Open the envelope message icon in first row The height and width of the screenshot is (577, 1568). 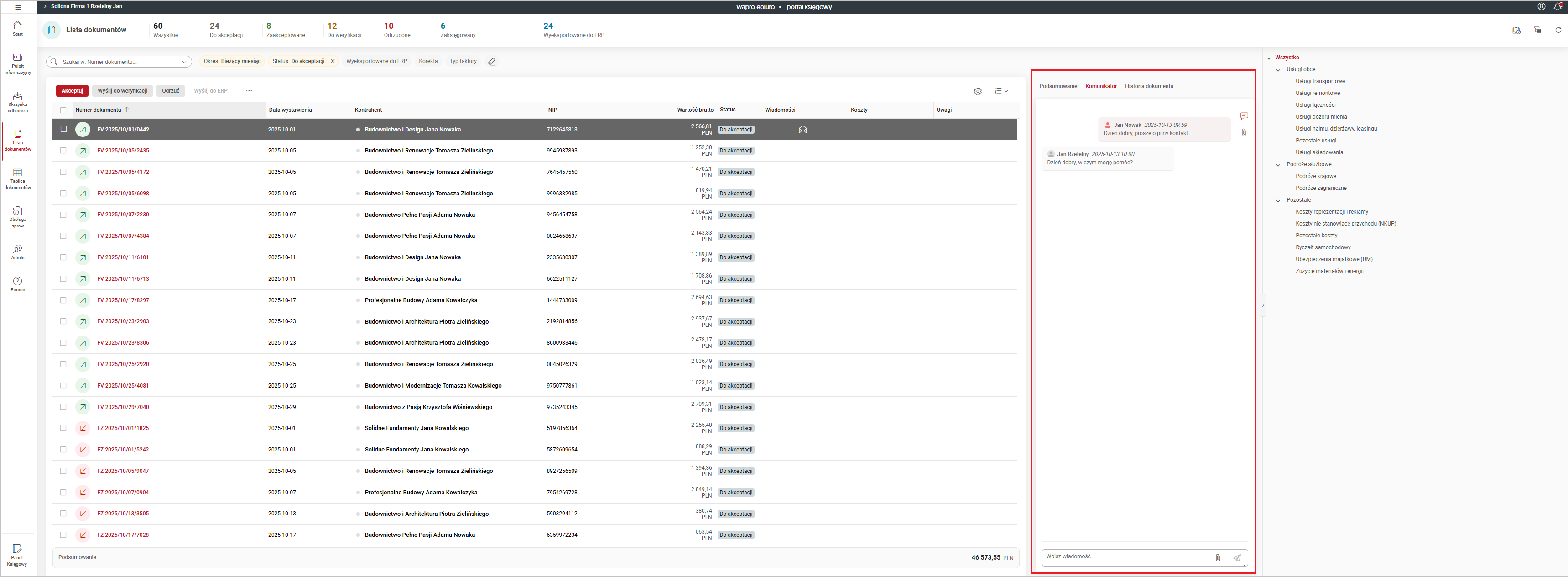pos(803,130)
